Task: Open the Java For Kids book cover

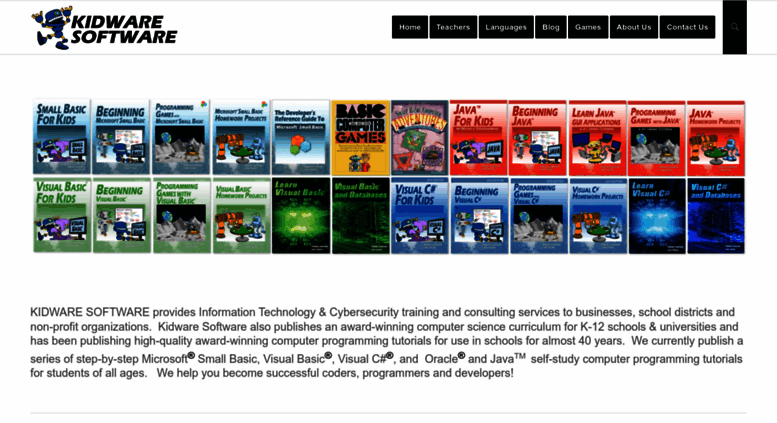Action: pyautogui.click(x=479, y=137)
